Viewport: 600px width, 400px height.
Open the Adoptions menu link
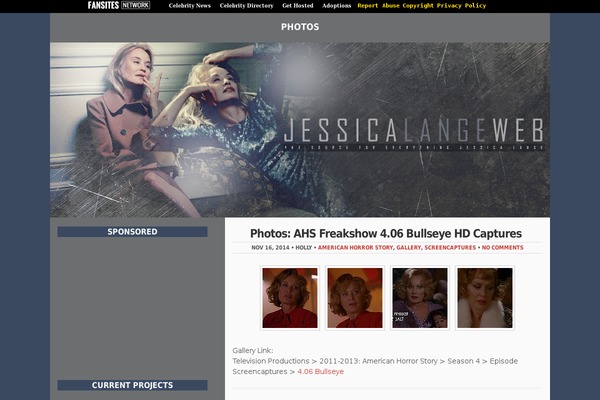pyautogui.click(x=336, y=6)
